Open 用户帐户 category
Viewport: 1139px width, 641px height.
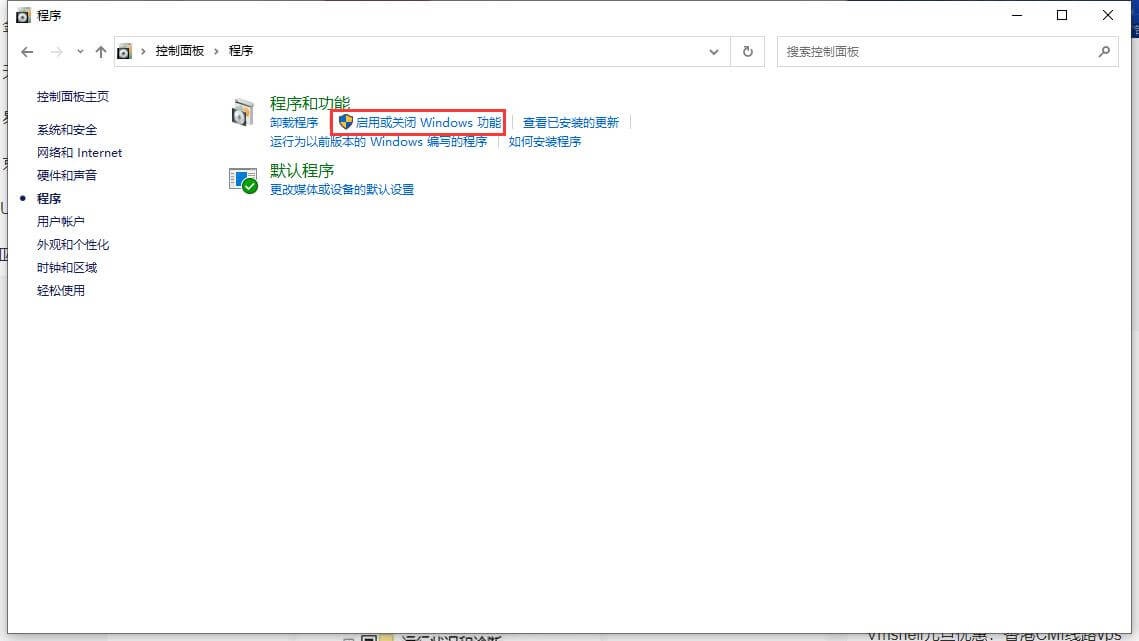coord(60,222)
